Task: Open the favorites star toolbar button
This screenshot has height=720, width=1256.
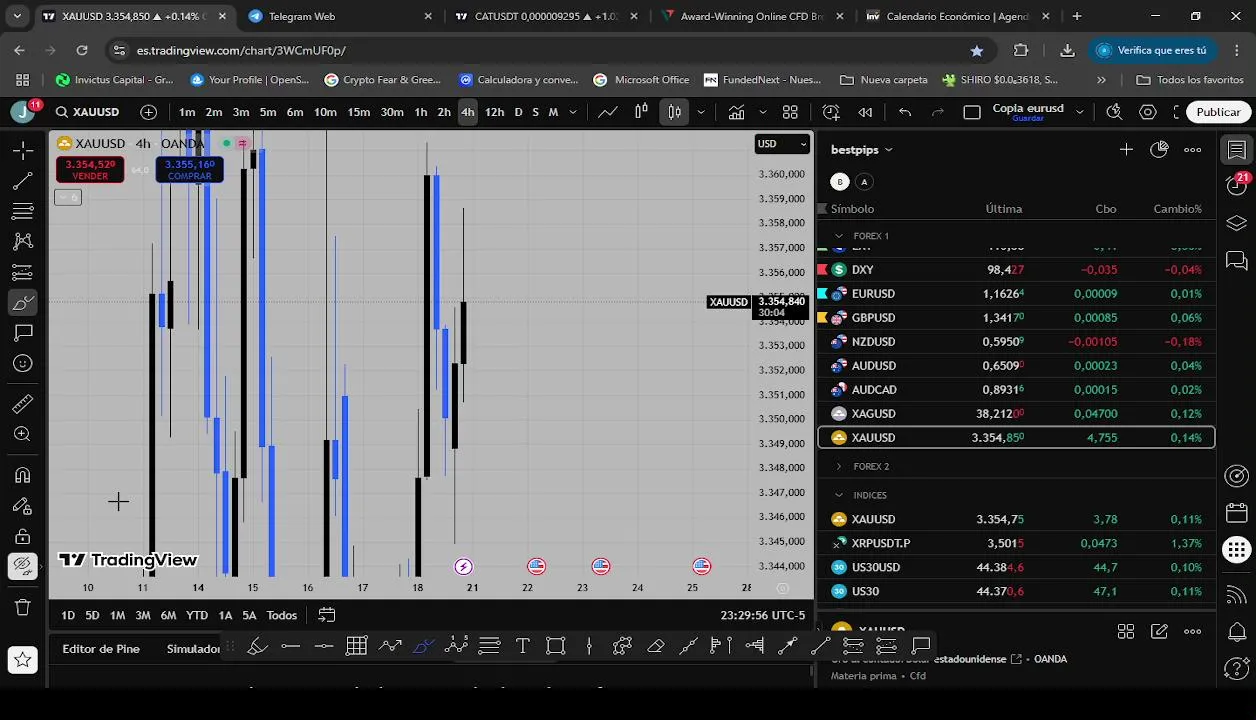Action: point(22,659)
